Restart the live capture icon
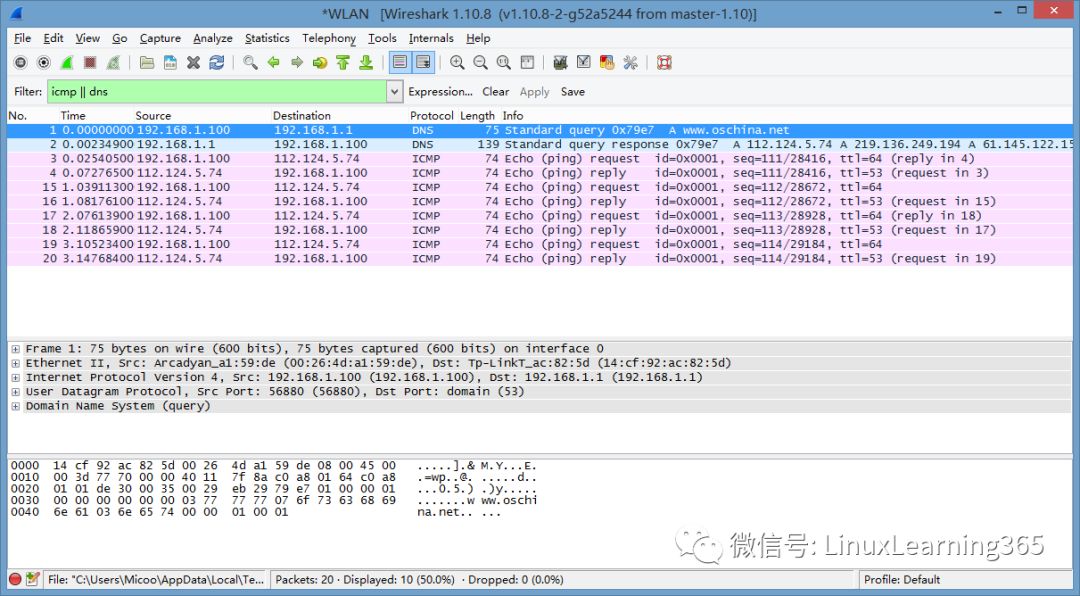 114,63
